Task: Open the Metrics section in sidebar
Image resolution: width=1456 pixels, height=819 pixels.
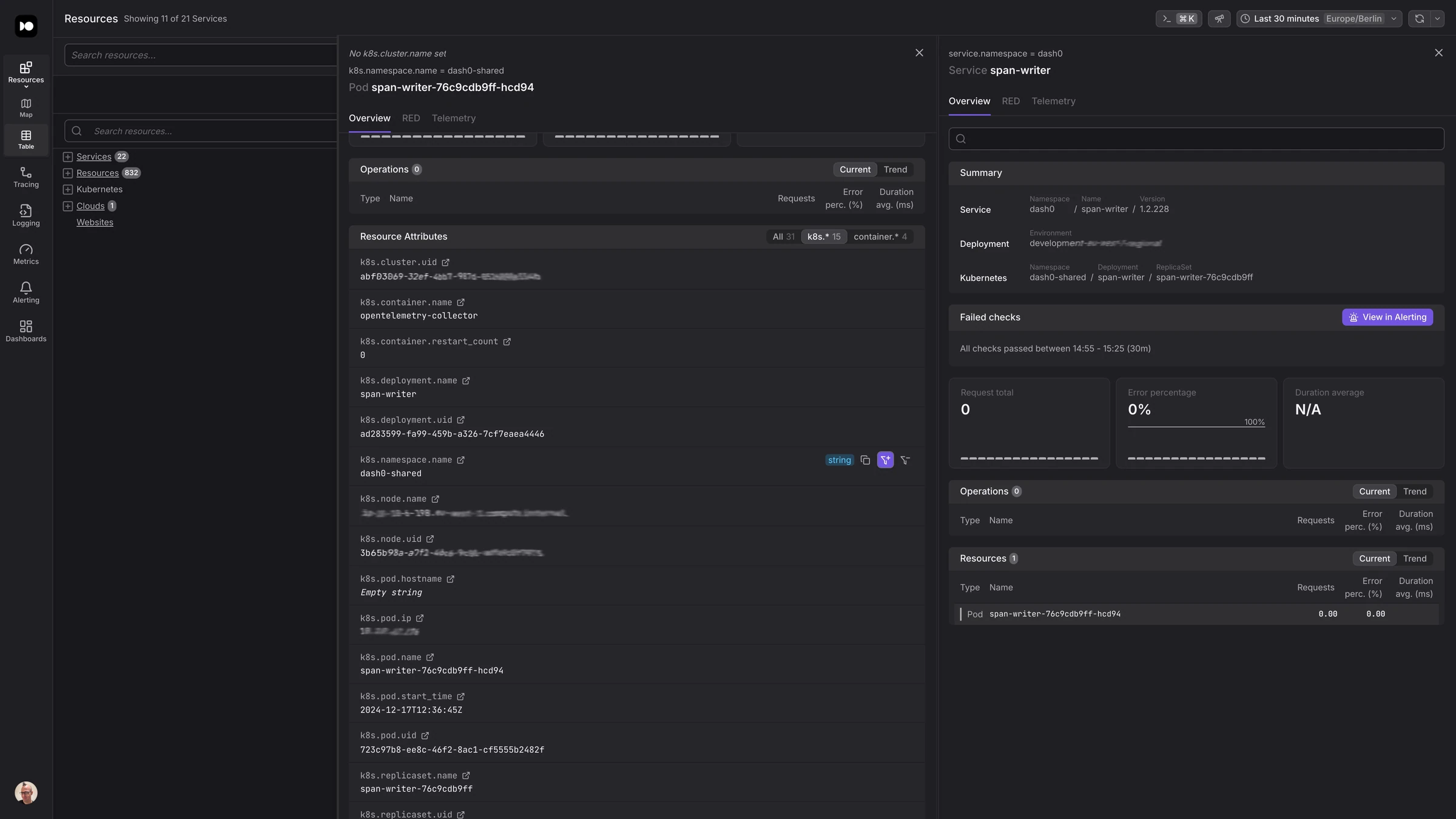Action: point(25,254)
